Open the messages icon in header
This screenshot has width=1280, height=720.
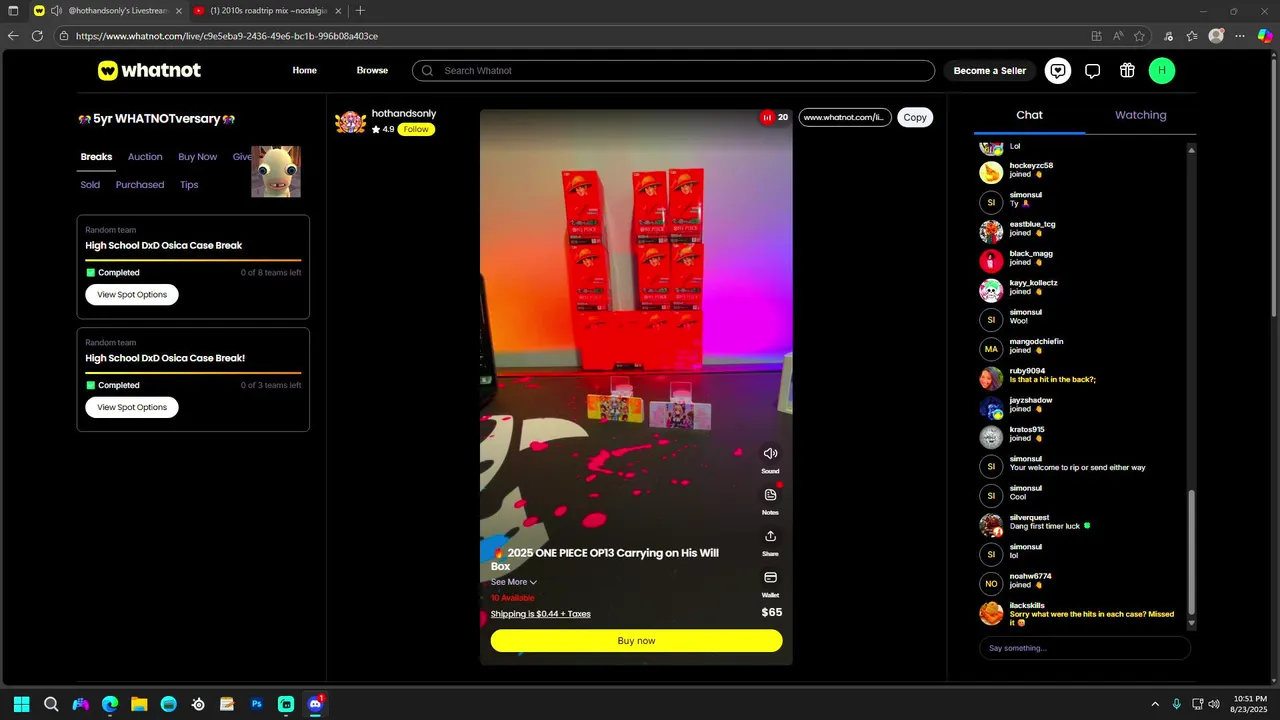[1058, 70]
